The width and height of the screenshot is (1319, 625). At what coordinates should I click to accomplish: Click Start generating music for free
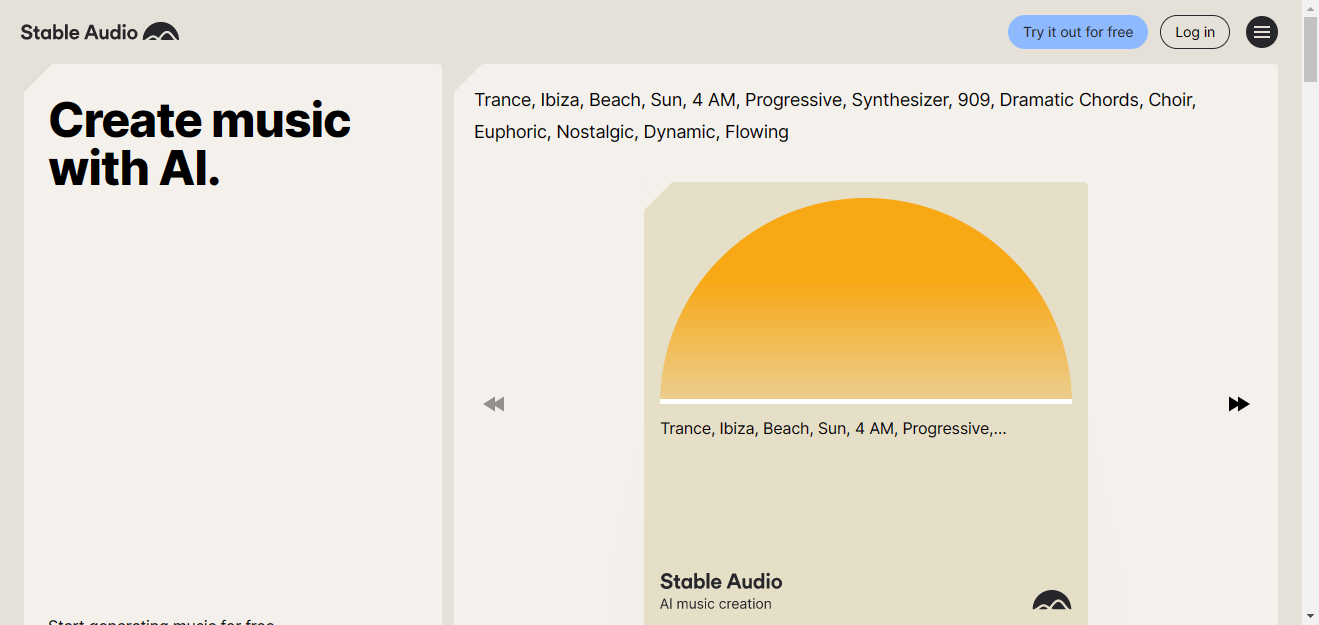[162, 620]
